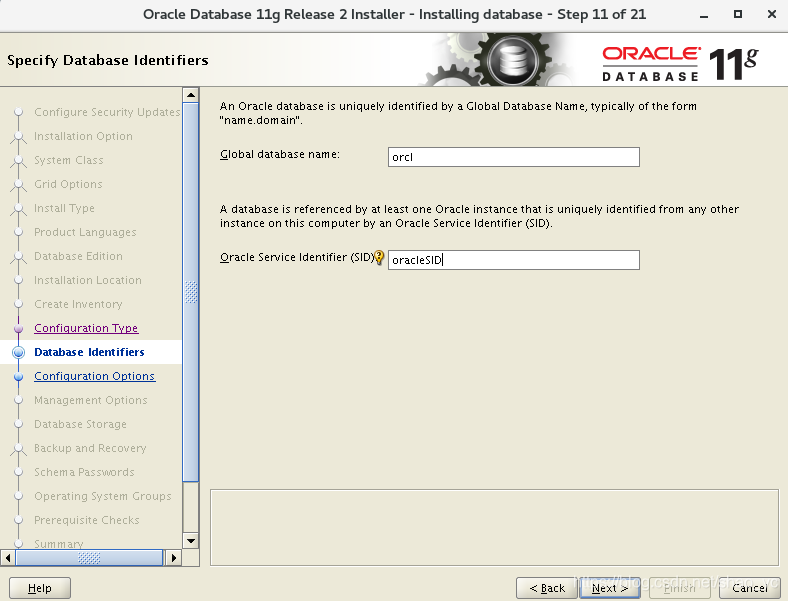Click the Database Edition step
Viewport: 788px width, 601px height.
tap(78, 256)
